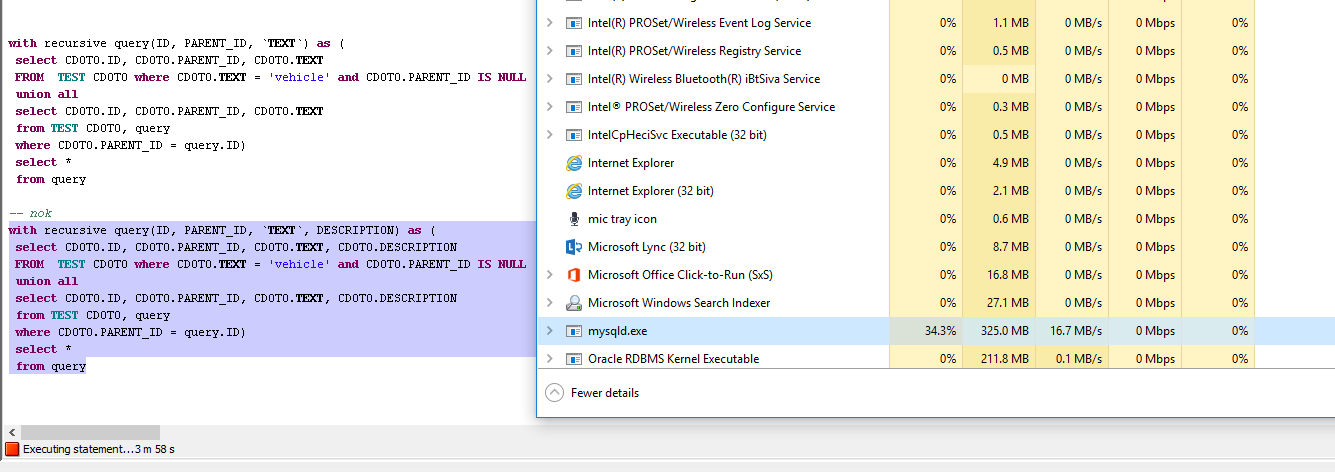Click the '-- nok' comment line in editor
This screenshot has height=472, width=1335.
[x=30, y=213]
